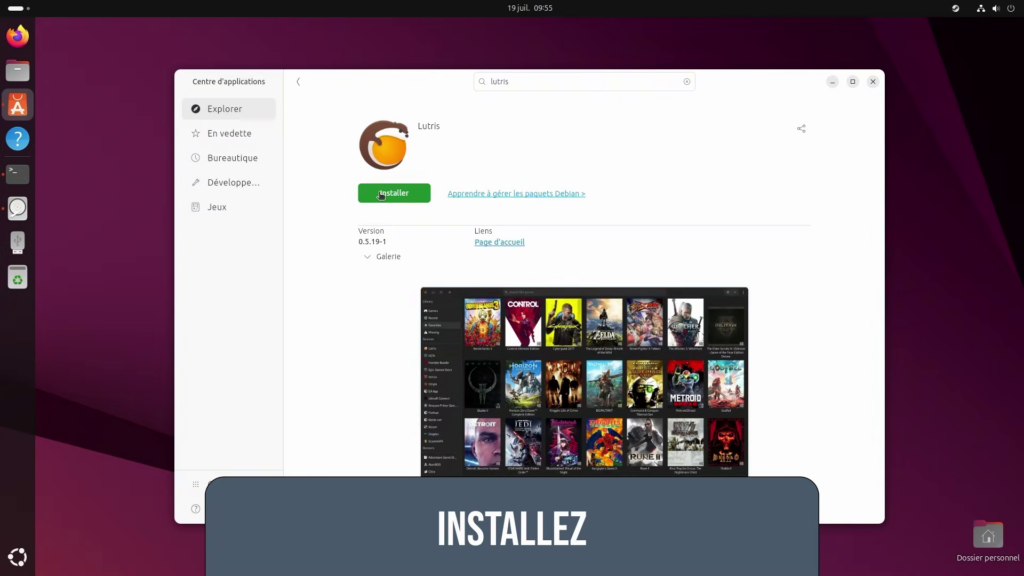Click the share icon on Lutris page

801,128
